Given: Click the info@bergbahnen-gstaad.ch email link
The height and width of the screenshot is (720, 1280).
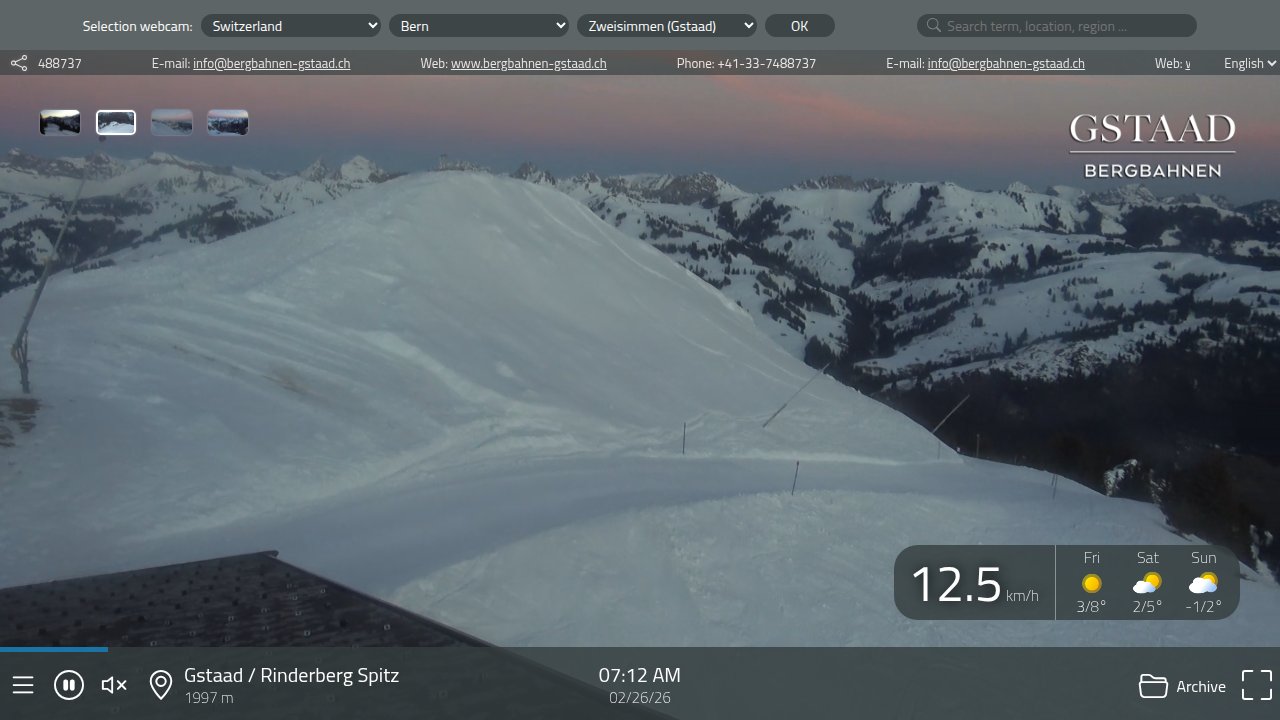Looking at the screenshot, I should 271,64.
